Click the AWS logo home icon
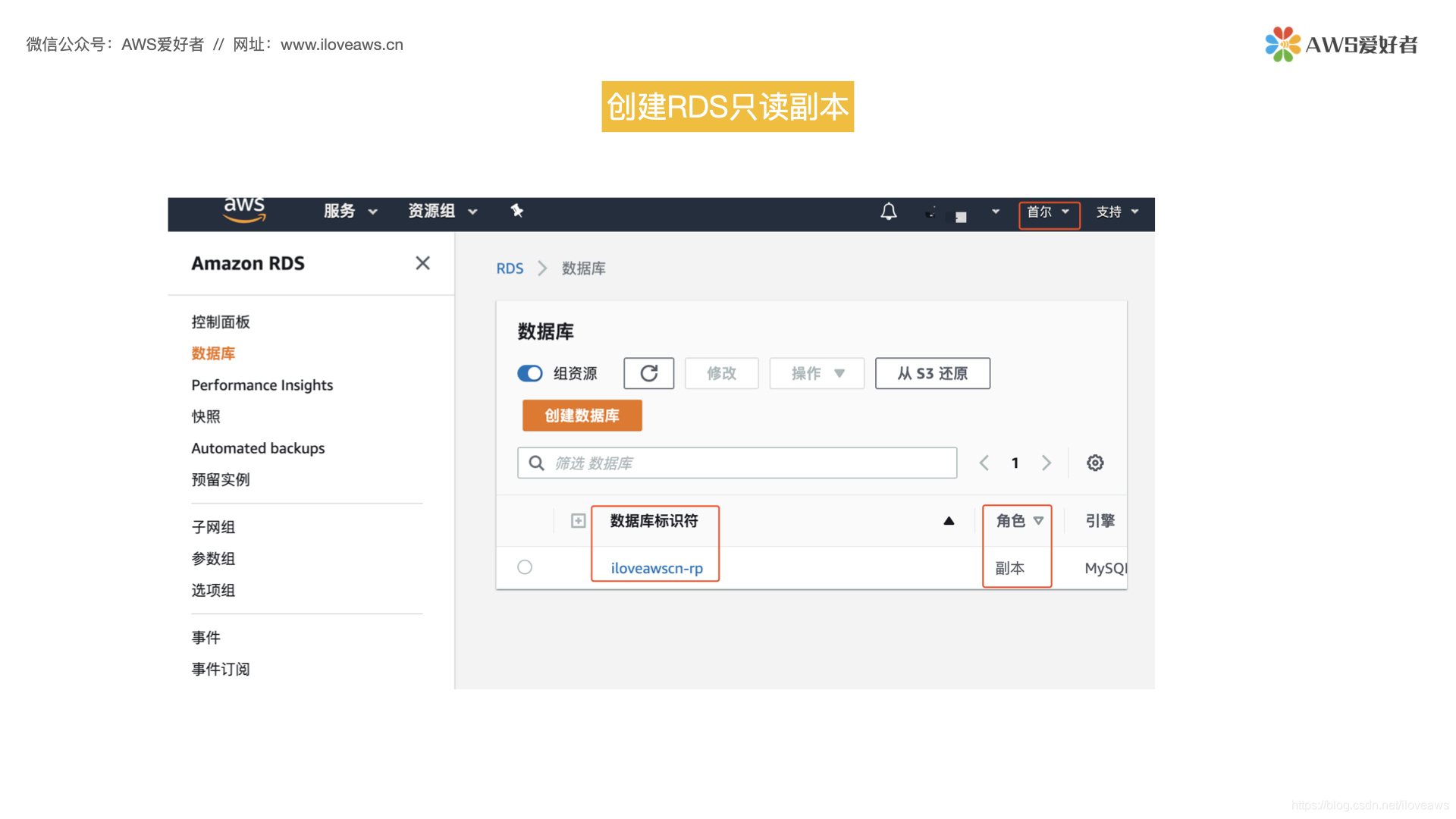Image resolution: width=1456 pixels, height=819 pixels. point(244,210)
